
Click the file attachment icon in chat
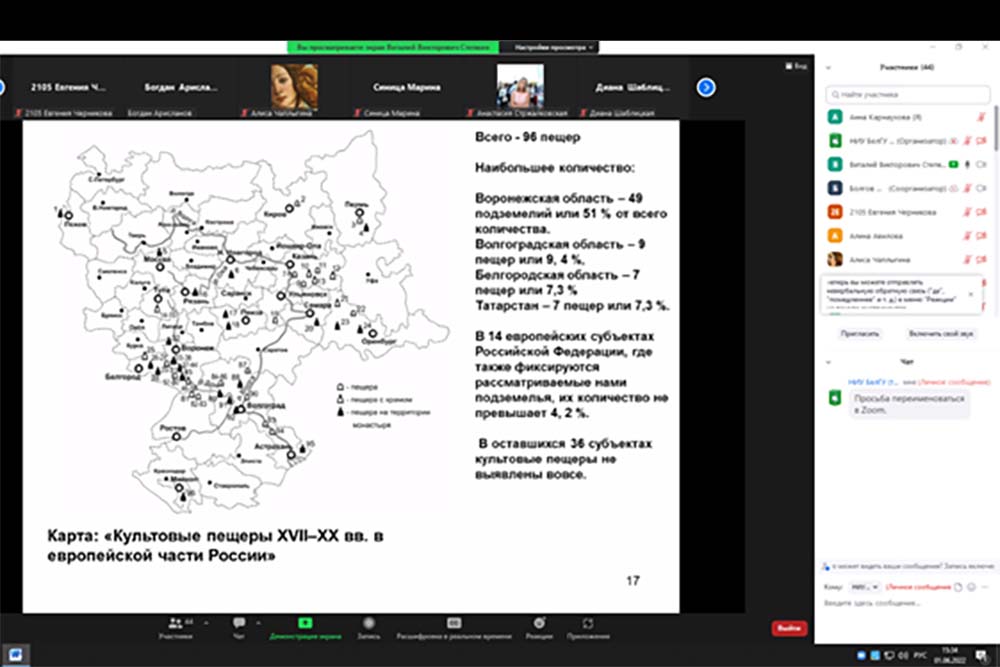click(x=957, y=587)
